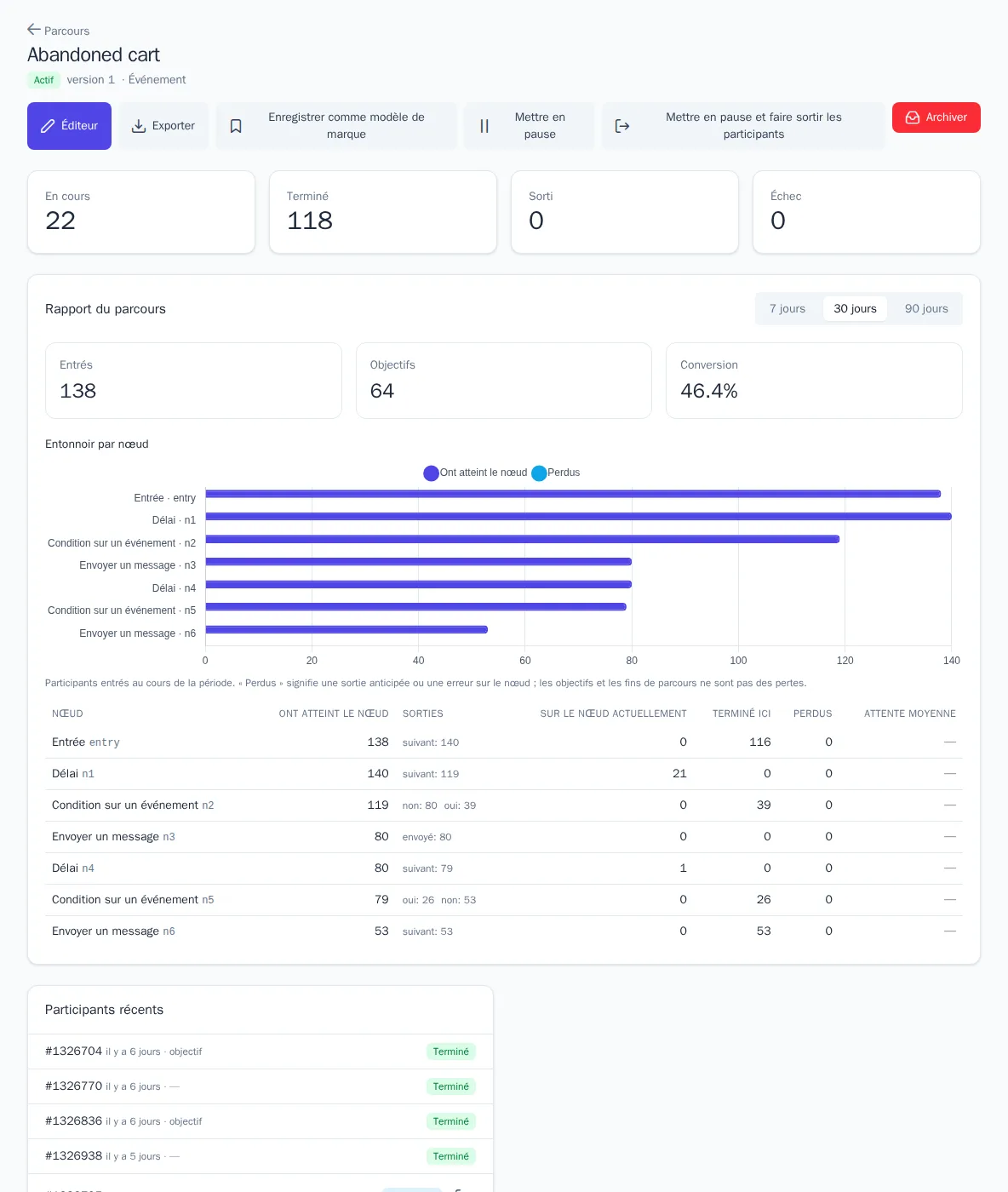
Task: Click the 'ONT ATTEINT LE NŒUD' column header
Action: (334, 713)
